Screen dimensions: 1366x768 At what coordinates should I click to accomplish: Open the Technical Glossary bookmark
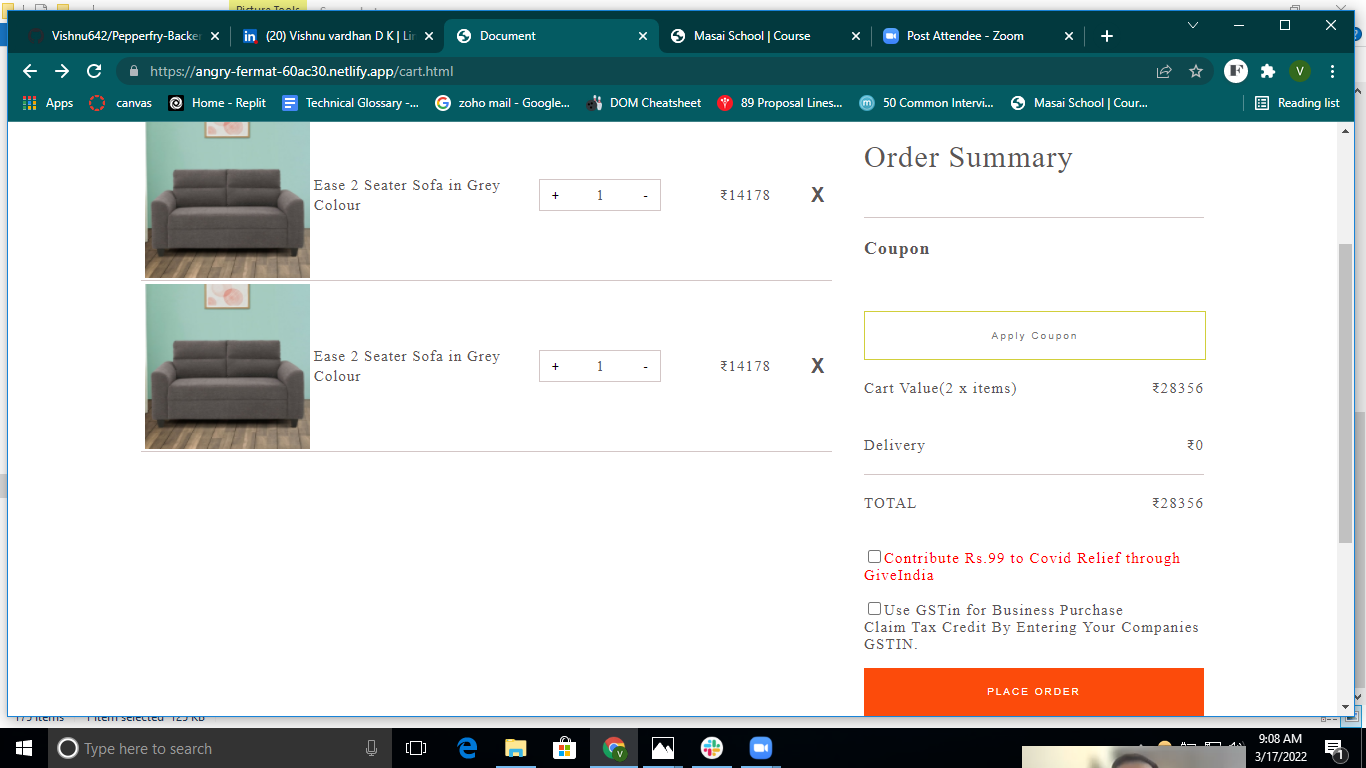tap(351, 102)
